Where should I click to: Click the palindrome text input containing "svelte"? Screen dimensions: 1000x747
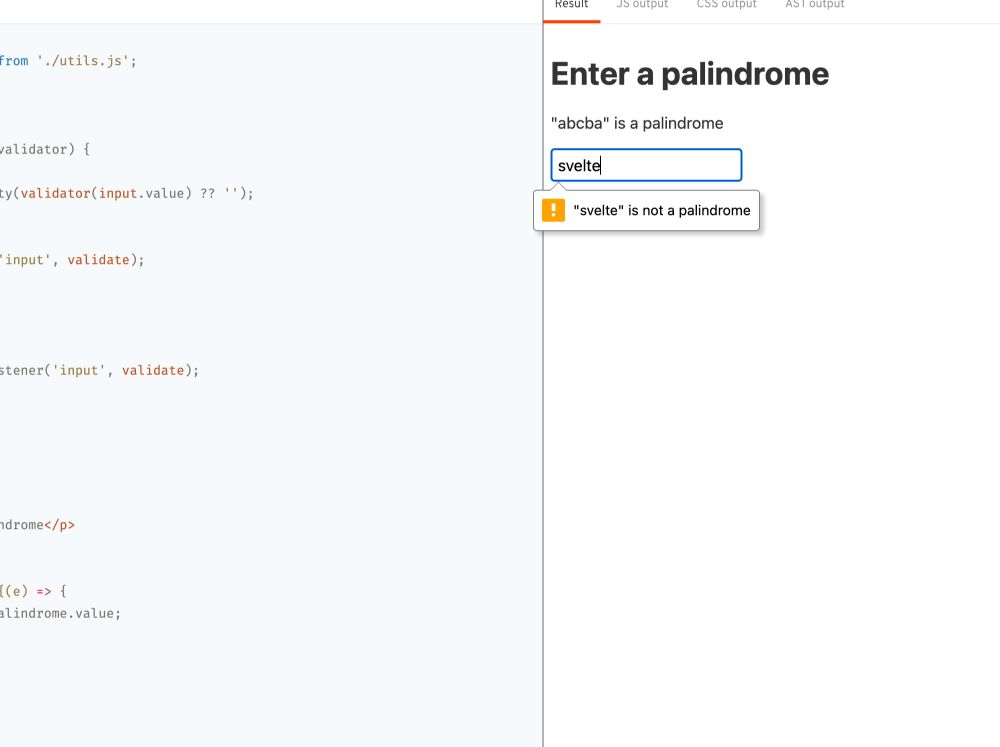tap(646, 165)
